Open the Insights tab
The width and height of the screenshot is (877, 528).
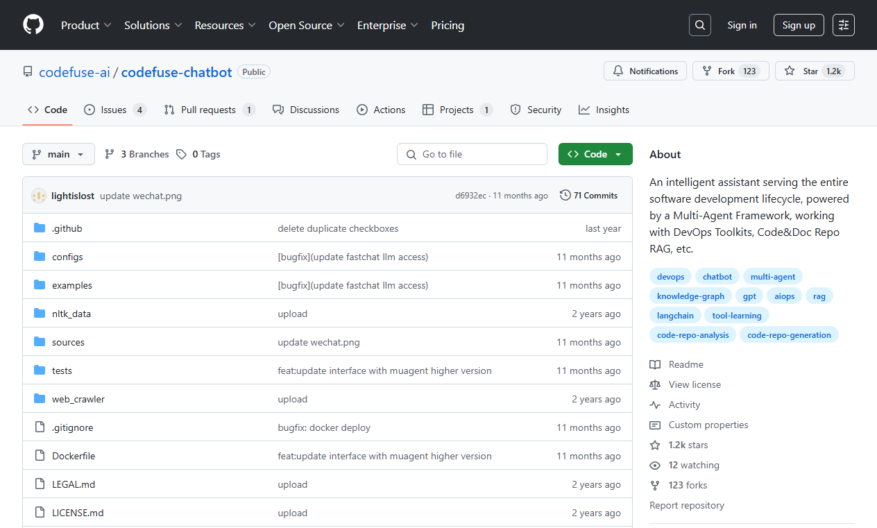(603, 110)
